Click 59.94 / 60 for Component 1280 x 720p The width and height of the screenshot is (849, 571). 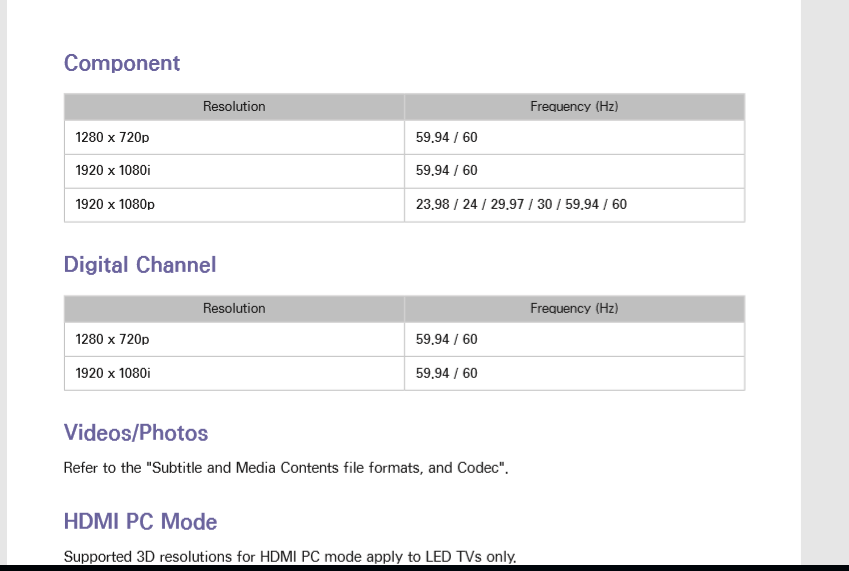(446, 137)
